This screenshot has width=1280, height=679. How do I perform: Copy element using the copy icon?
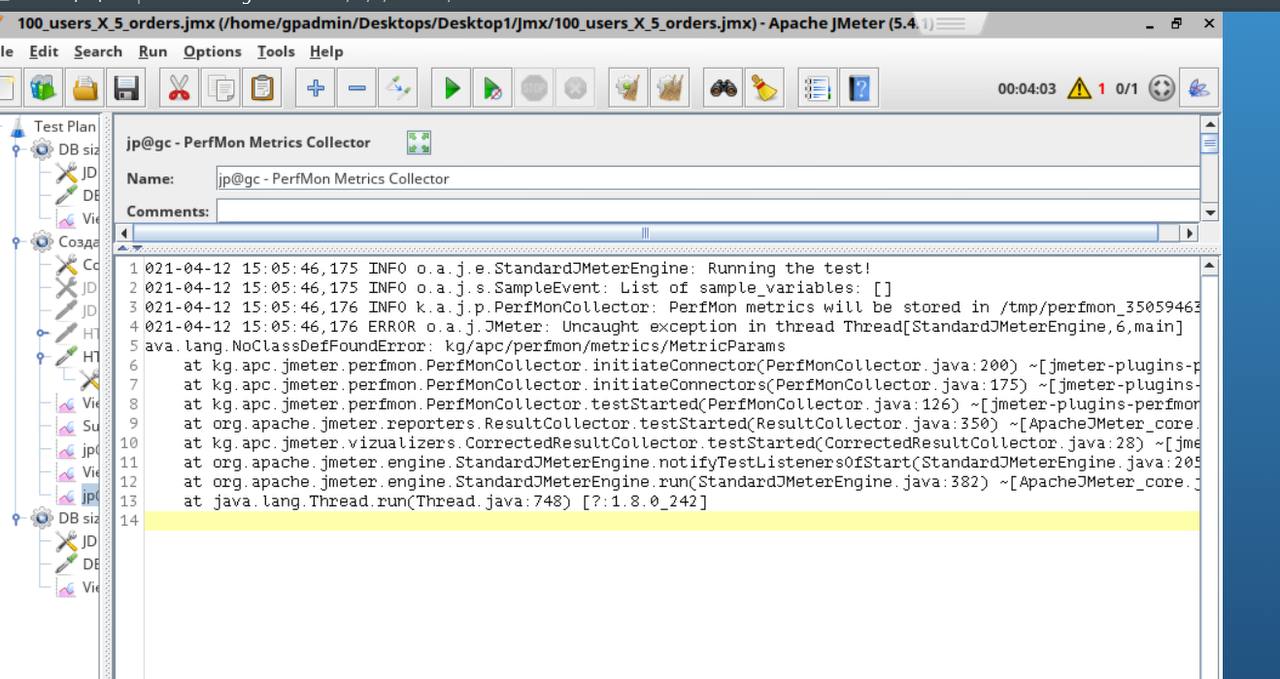[221, 89]
